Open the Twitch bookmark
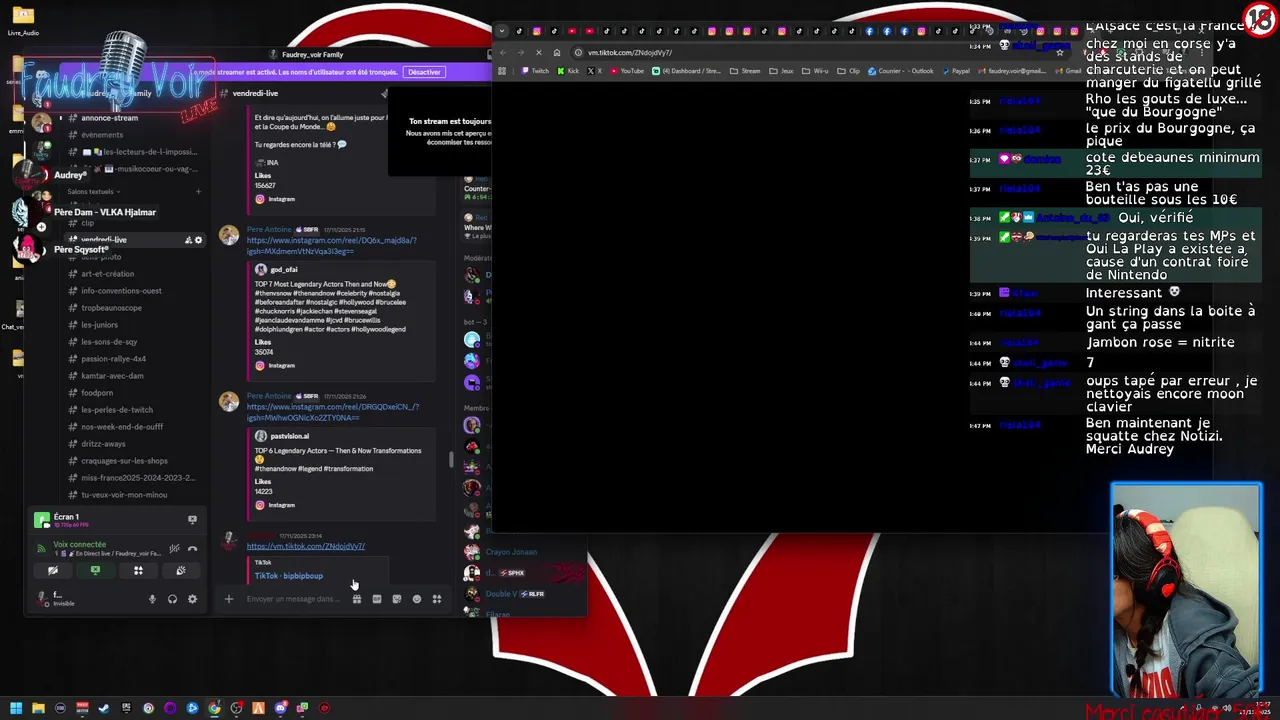This screenshot has height=720, width=1280. (x=536, y=71)
